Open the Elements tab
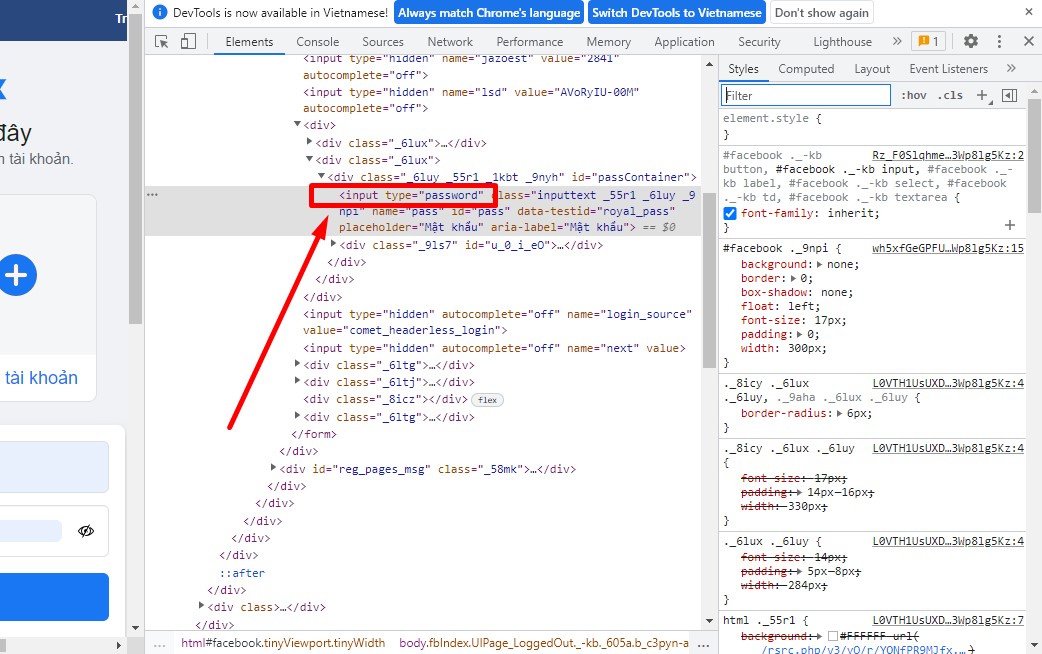Screen dimensions: 1042x654 pyautogui.click(x=249, y=41)
